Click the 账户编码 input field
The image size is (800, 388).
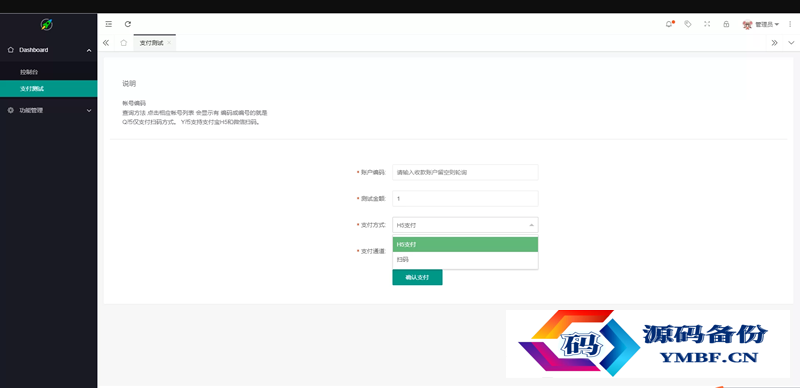pos(465,173)
